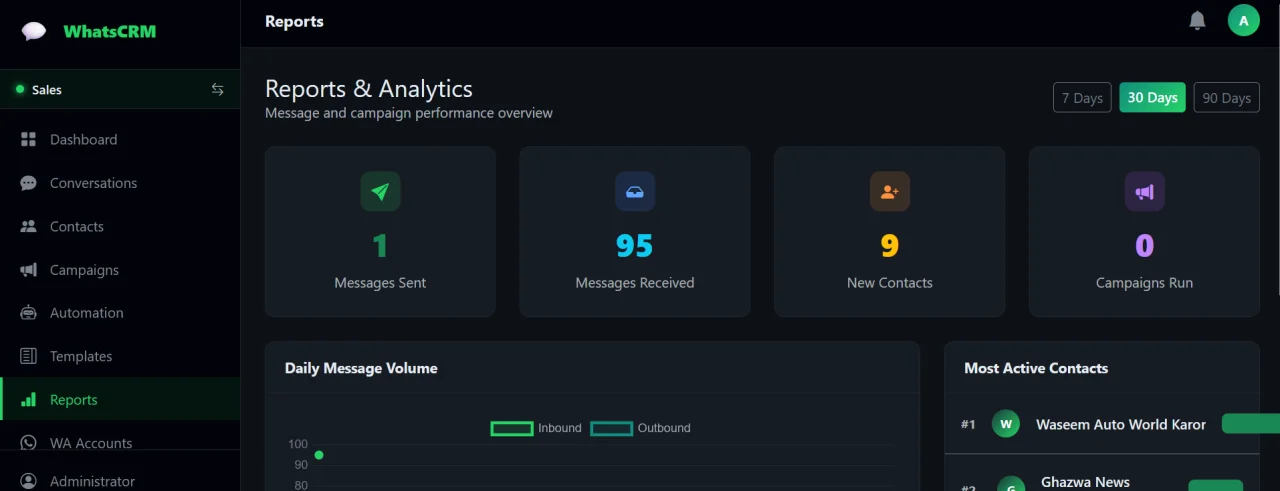Click the workspace switch arrows icon
1280x491 pixels.
(x=217, y=89)
